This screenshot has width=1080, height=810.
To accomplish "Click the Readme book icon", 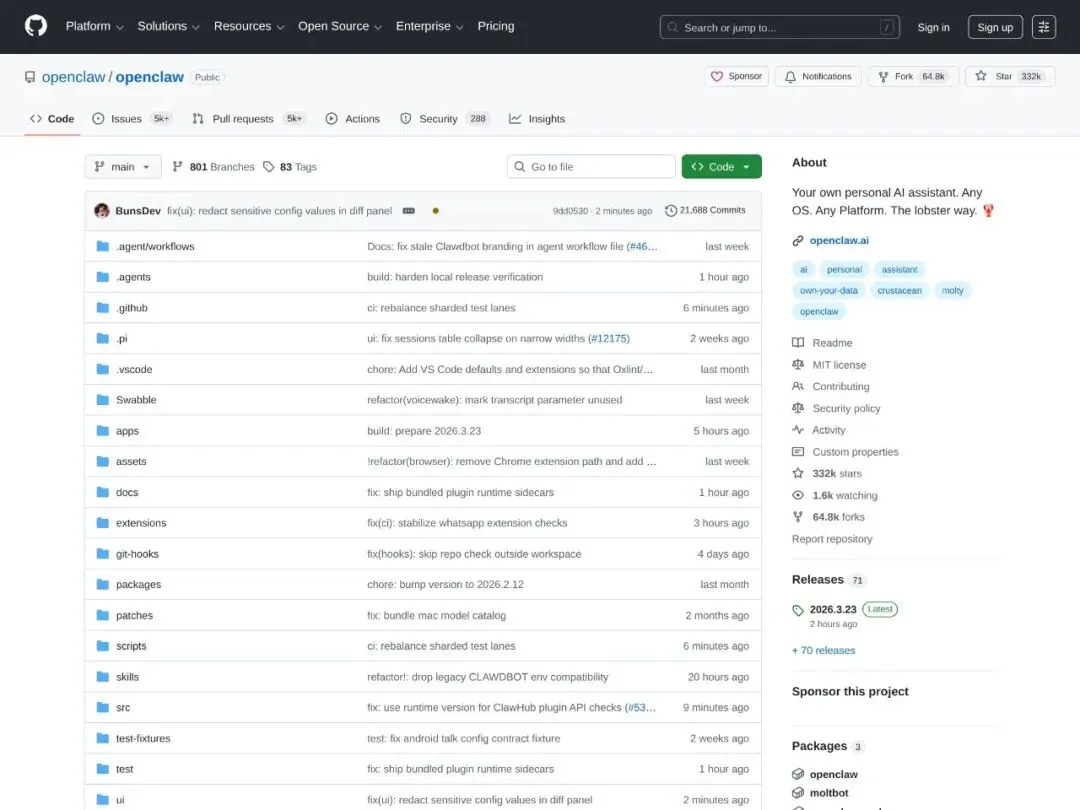I will coord(798,343).
